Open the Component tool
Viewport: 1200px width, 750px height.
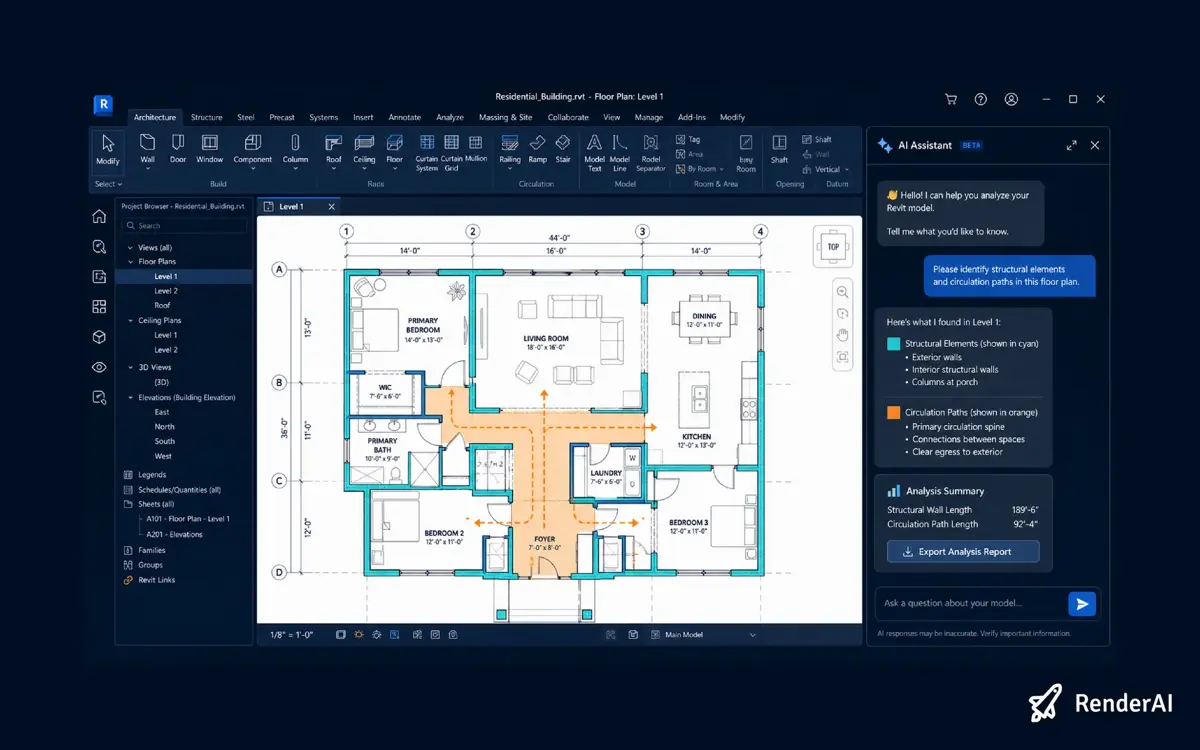(253, 149)
